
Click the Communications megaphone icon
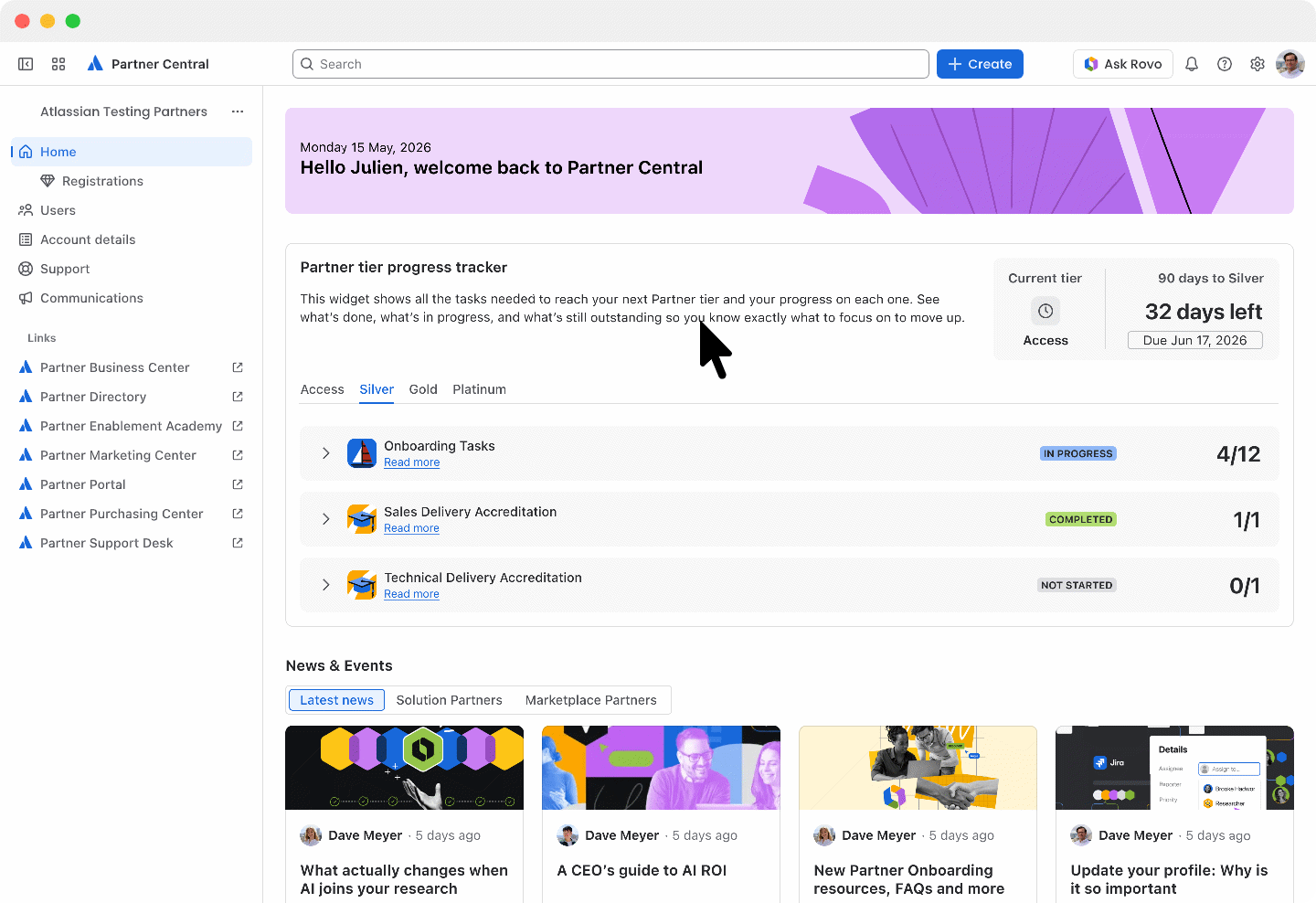click(26, 298)
